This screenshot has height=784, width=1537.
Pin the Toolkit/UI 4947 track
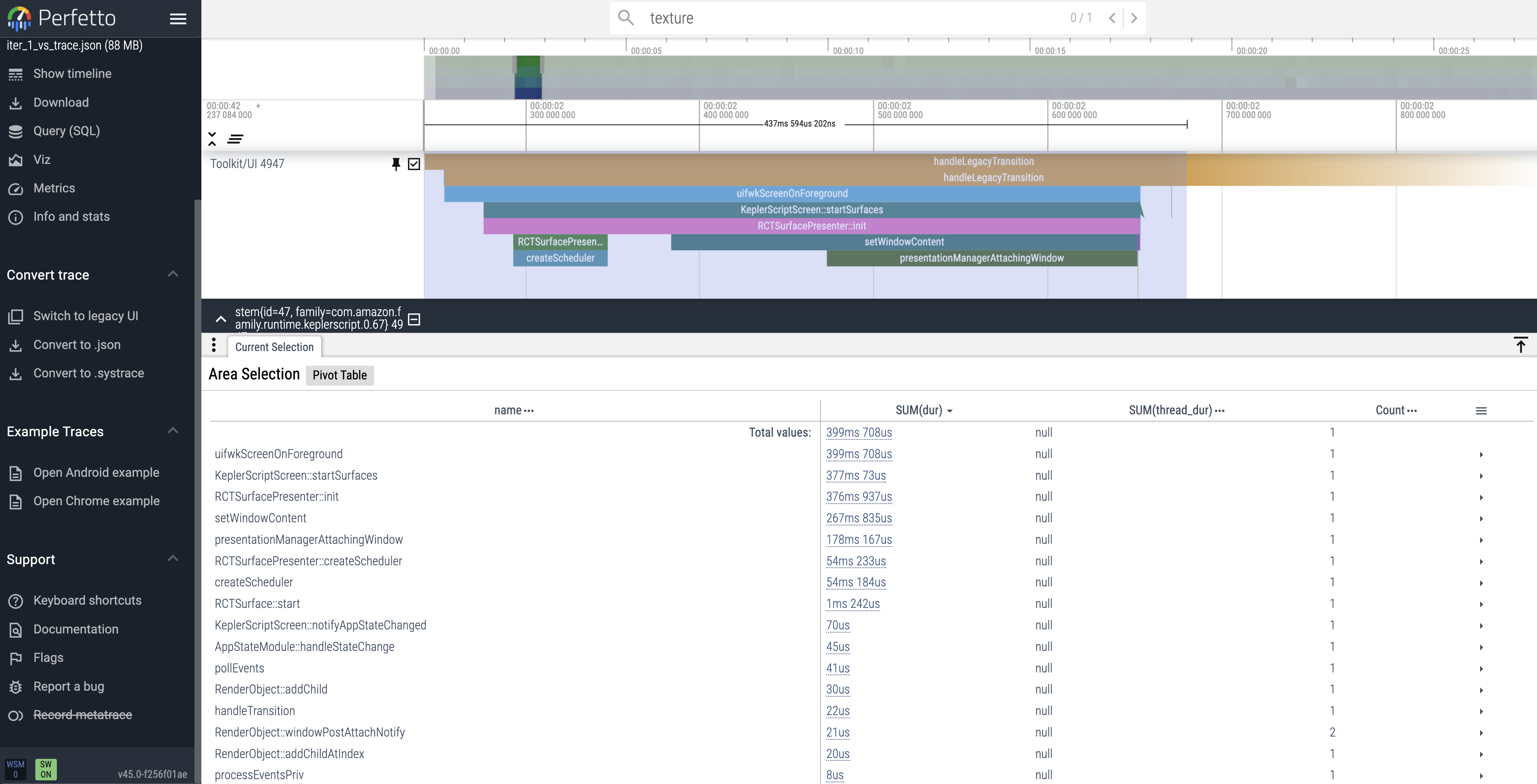396,164
